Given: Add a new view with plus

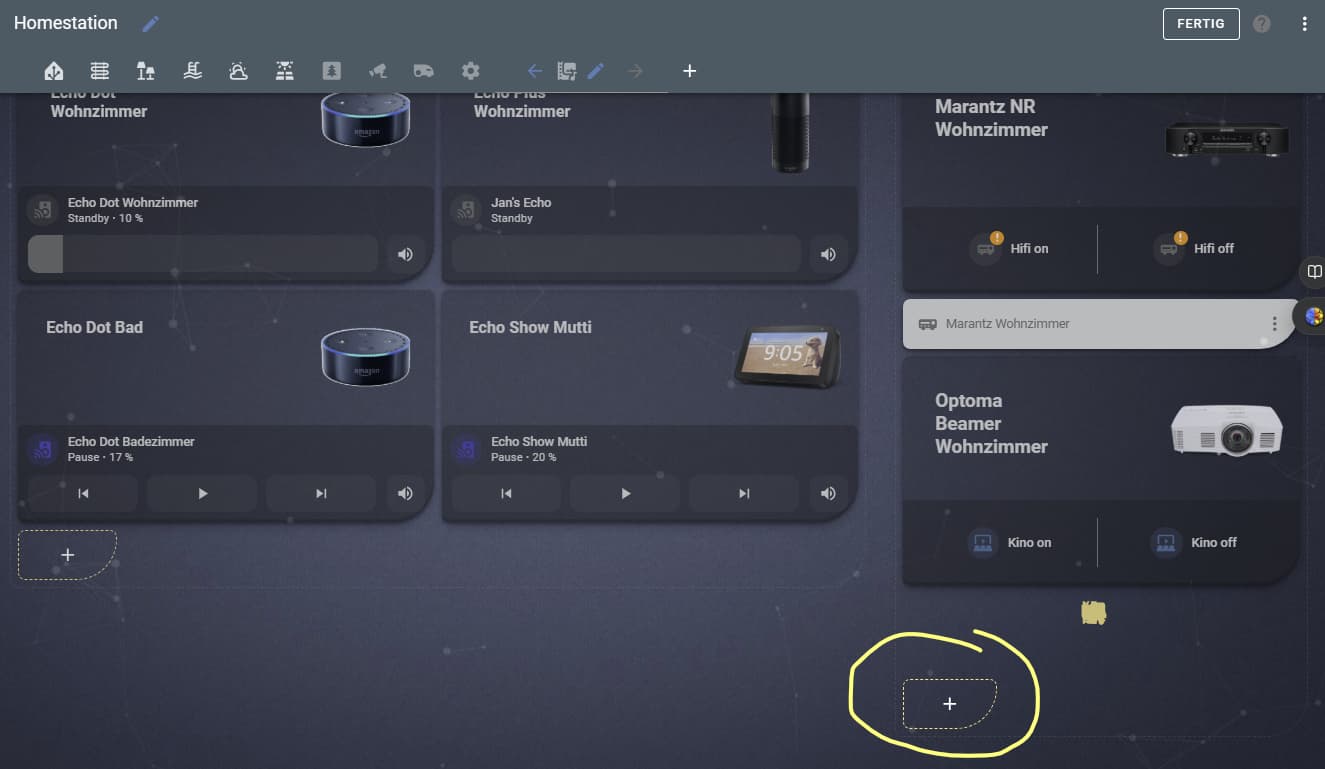Looking at the screenshot, I should (689, 71).
